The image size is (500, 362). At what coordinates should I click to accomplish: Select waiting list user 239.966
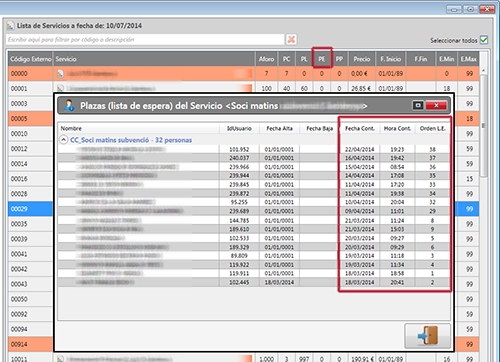coord(254,167)
